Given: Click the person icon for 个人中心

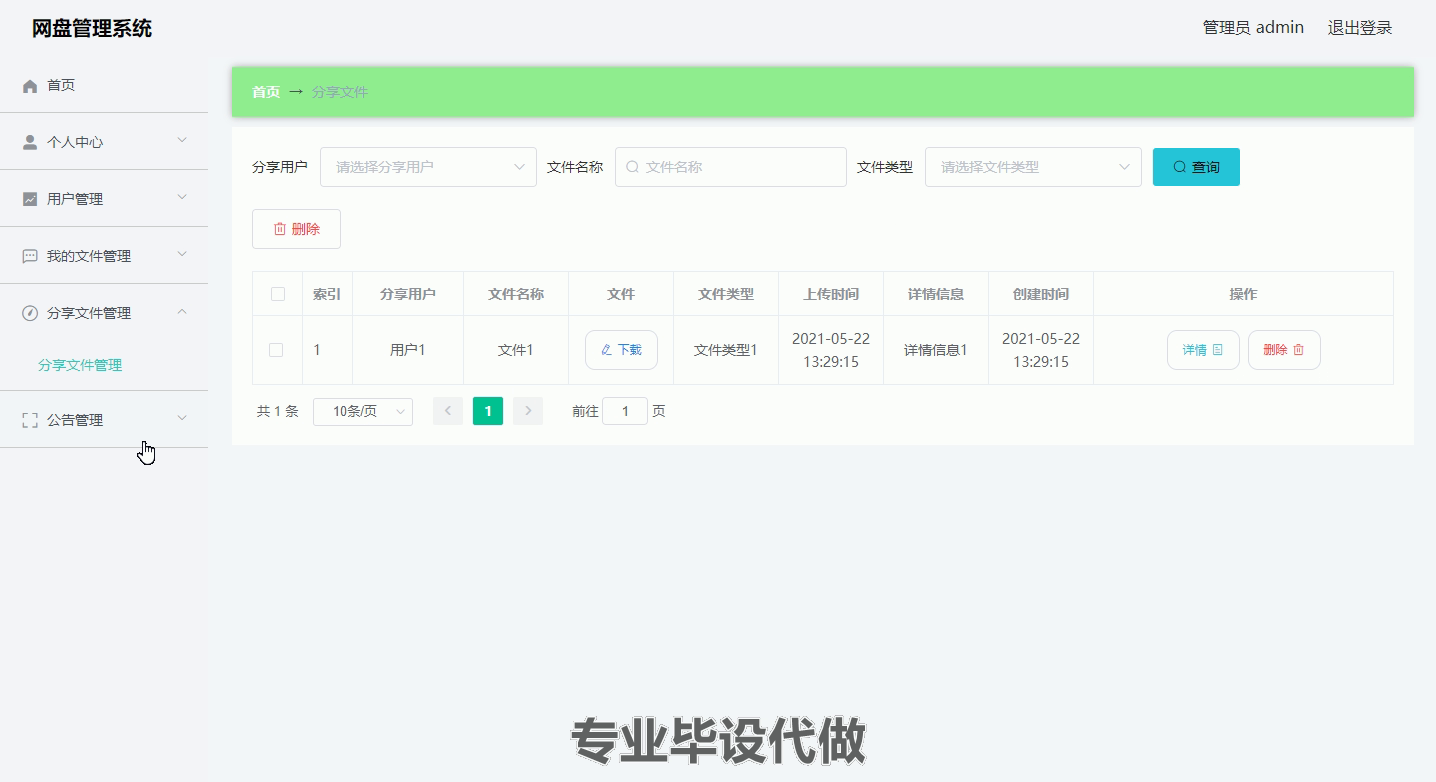Looking at the screenshot, I should 30,142.
